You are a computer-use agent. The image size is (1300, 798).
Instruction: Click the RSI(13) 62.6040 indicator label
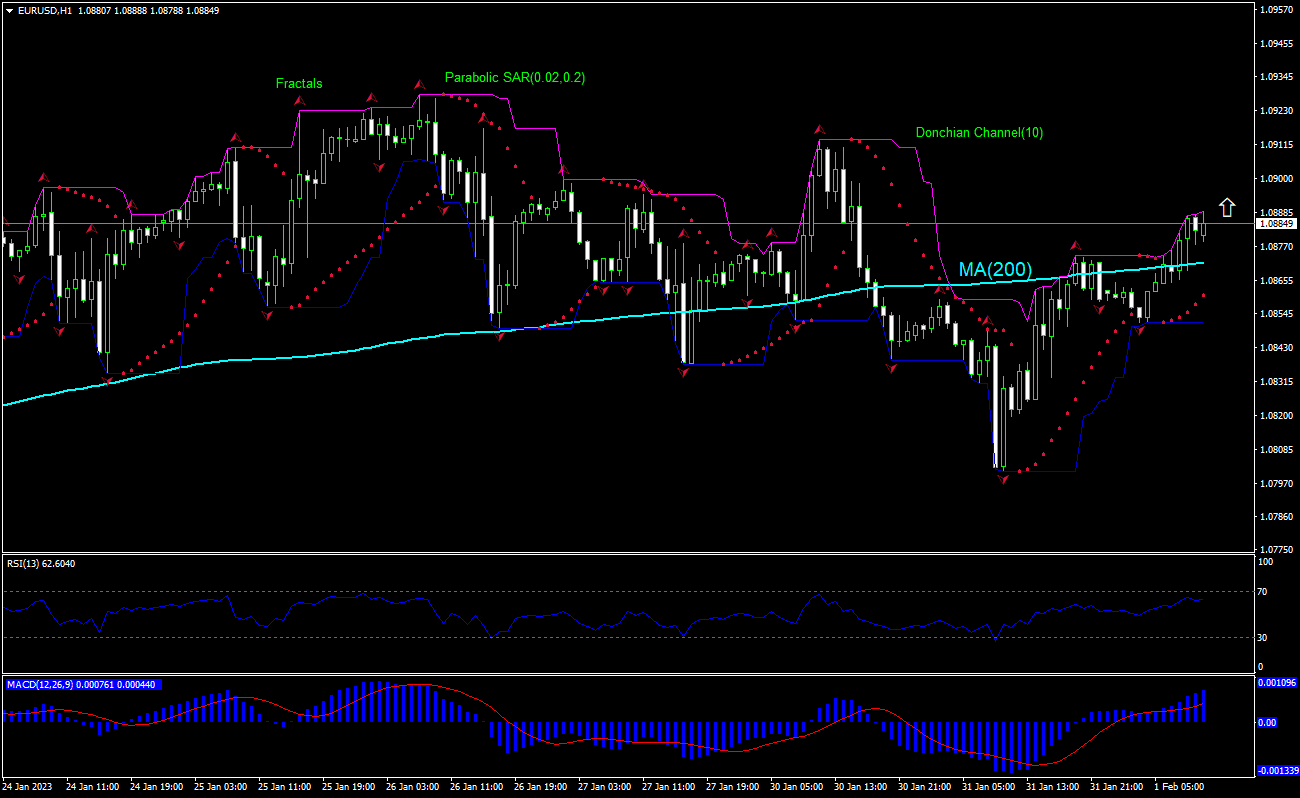pyautogui.click(x=41, y=563)
